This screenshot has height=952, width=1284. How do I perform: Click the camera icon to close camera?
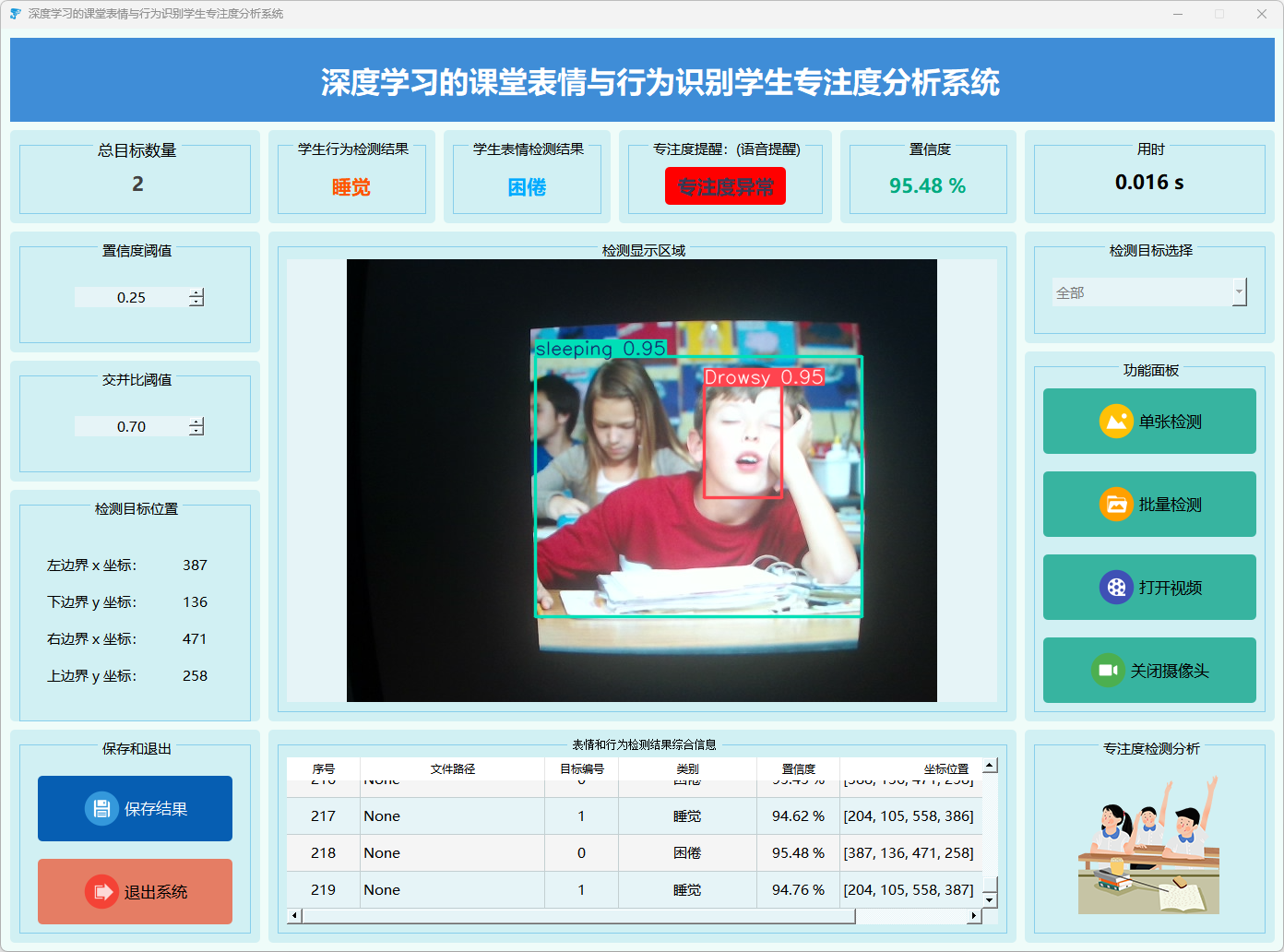tap(1108, 671)
